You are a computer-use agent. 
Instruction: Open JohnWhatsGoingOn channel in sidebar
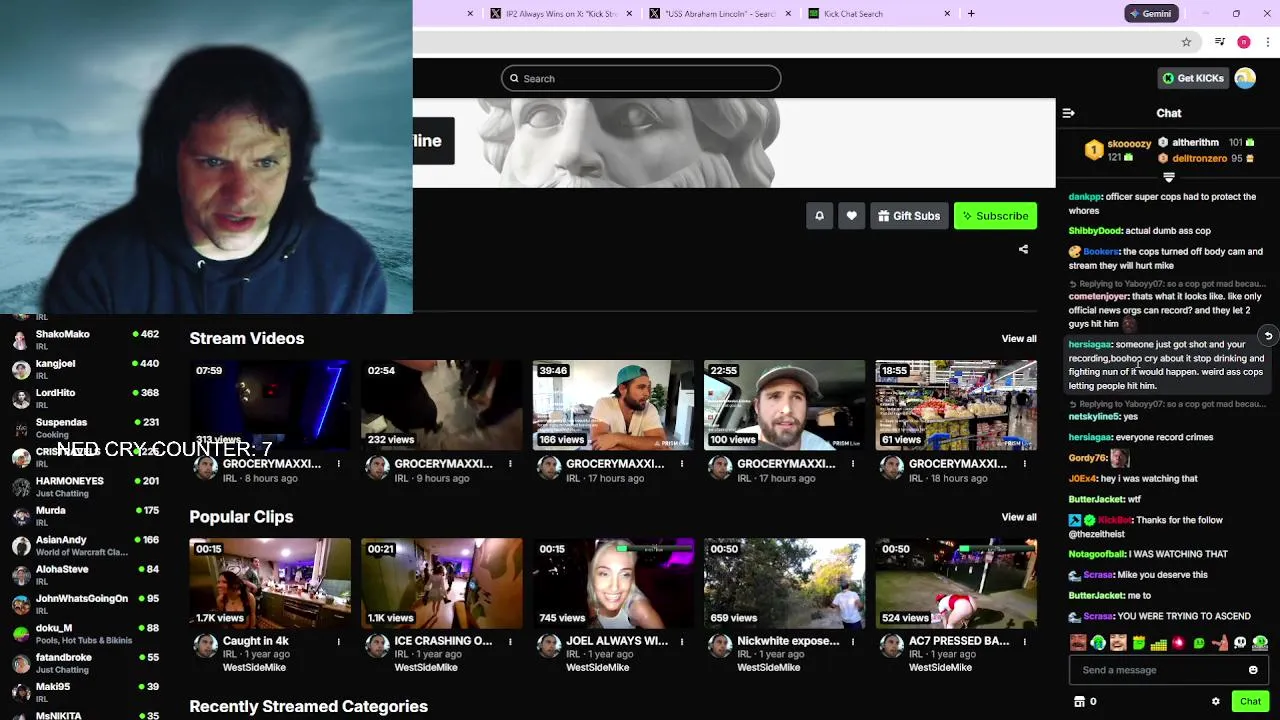tap(85, 604)
